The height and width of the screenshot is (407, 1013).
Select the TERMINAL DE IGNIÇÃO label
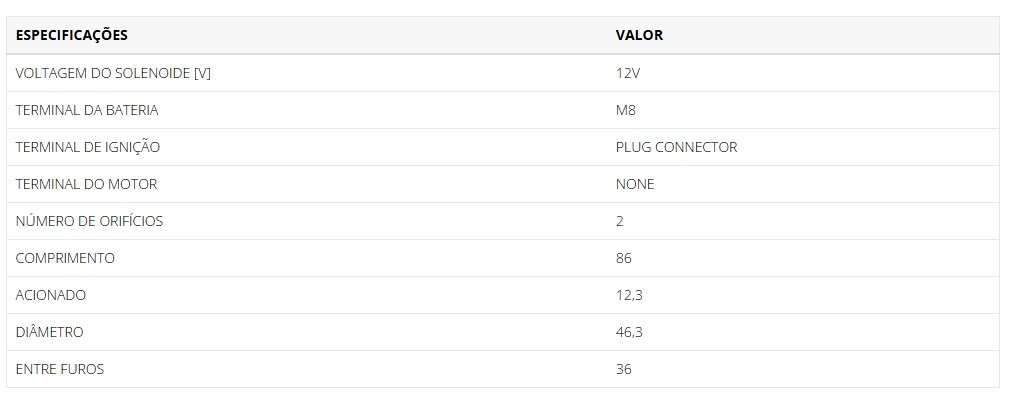88,147
